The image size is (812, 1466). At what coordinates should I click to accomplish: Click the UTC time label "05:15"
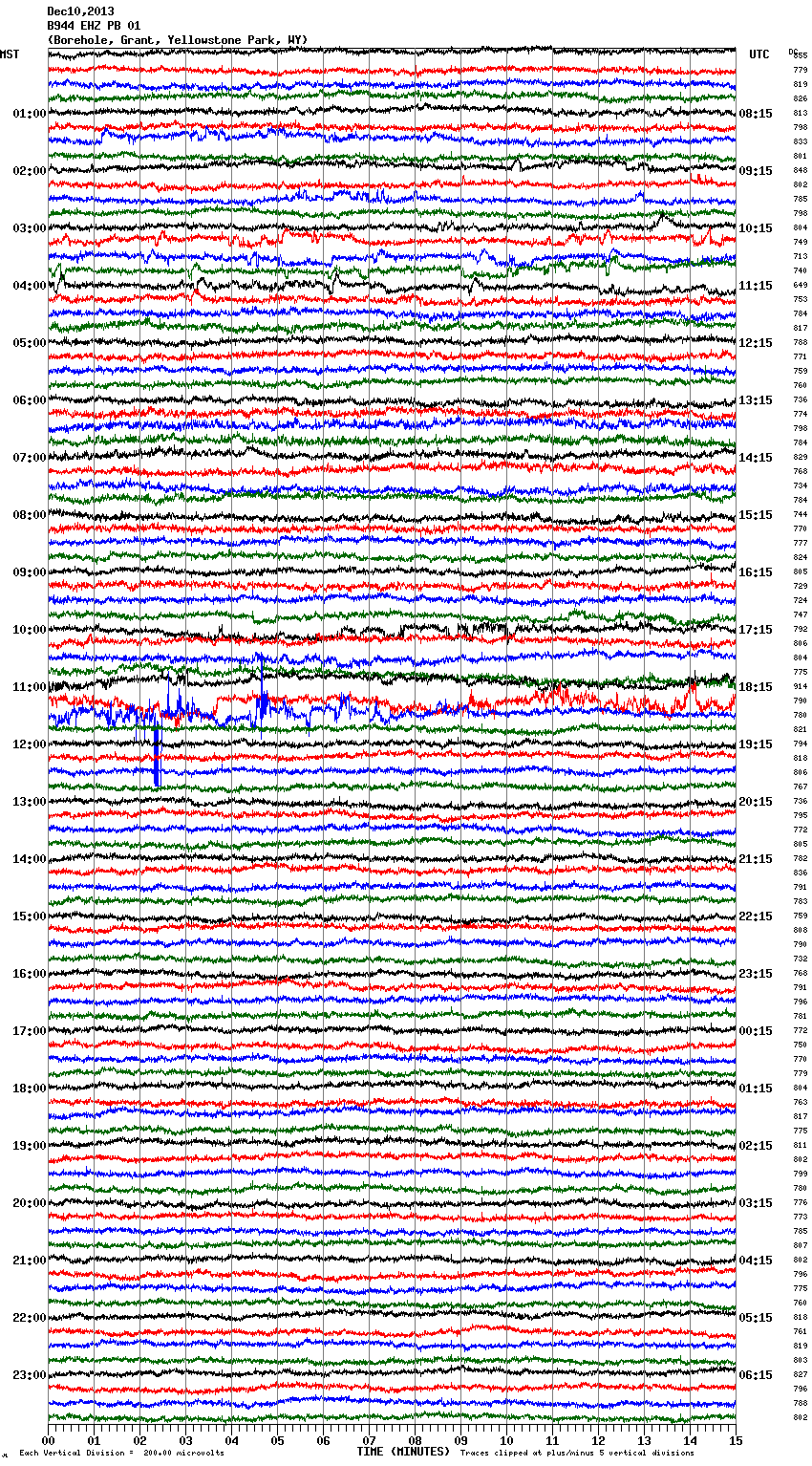click(756, 1318)
